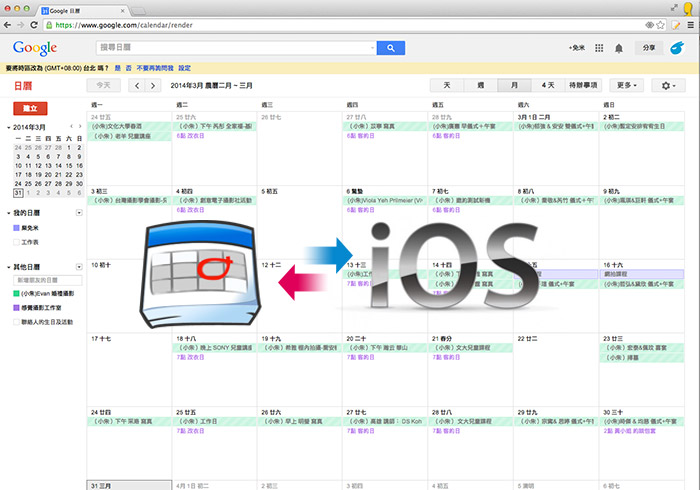The height and width of the screenshot is (490, 700).
Task: Collapse the 2014年3月 mini calendar section
Action: (x=8, y=128)
